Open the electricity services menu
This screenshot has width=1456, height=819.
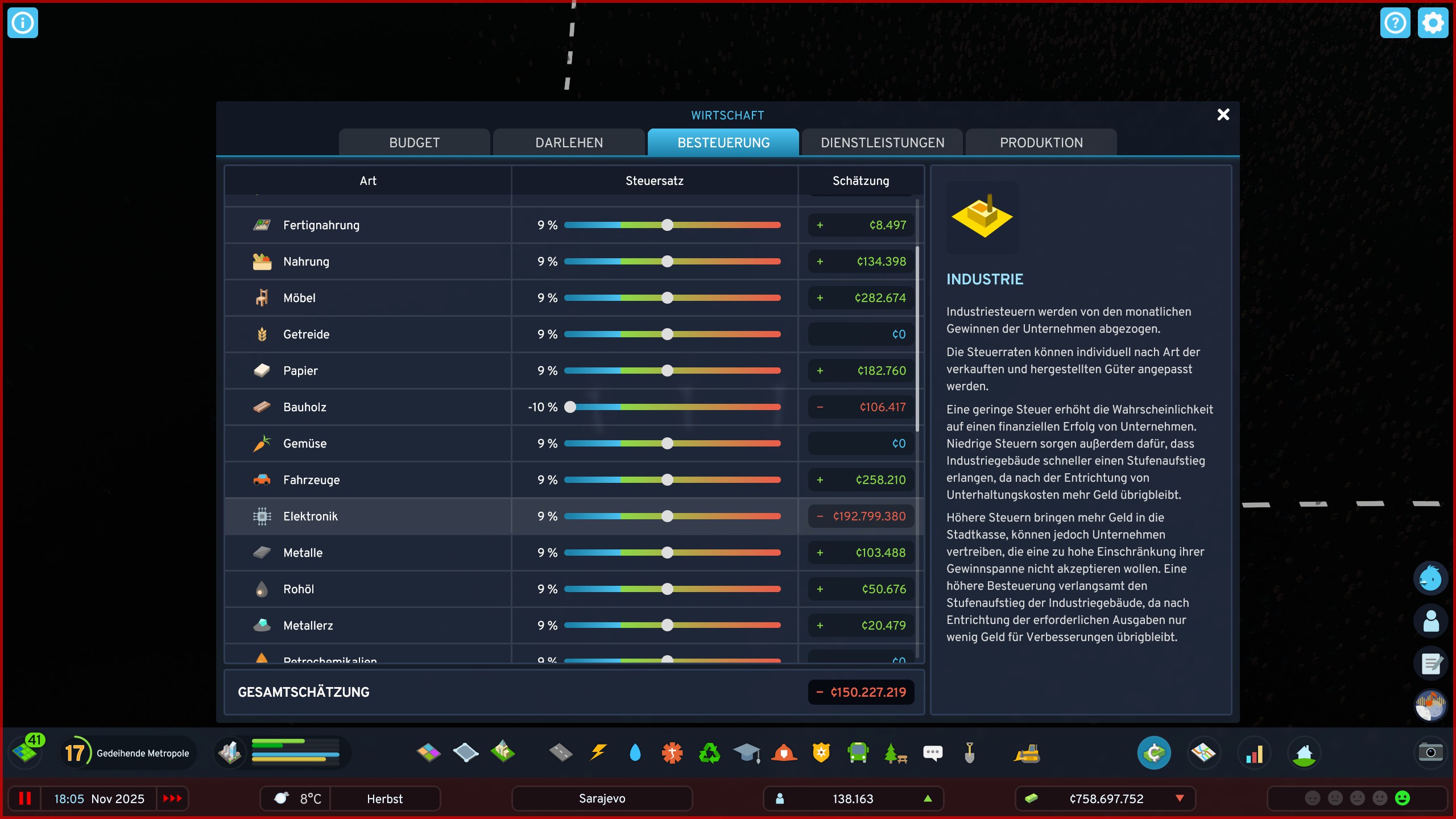tap(598, 752)
